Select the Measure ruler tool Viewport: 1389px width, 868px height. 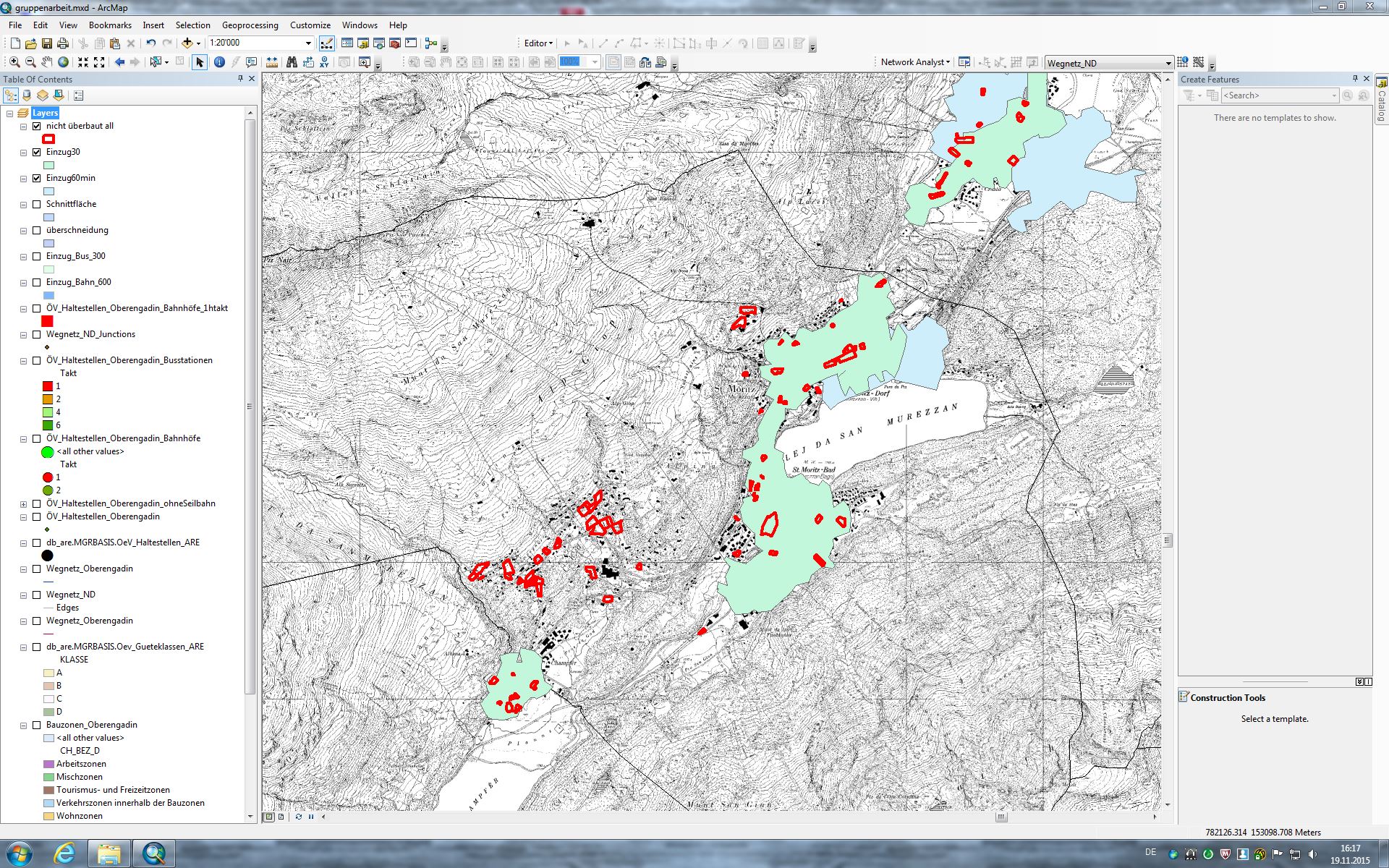(x=272, y=62)
